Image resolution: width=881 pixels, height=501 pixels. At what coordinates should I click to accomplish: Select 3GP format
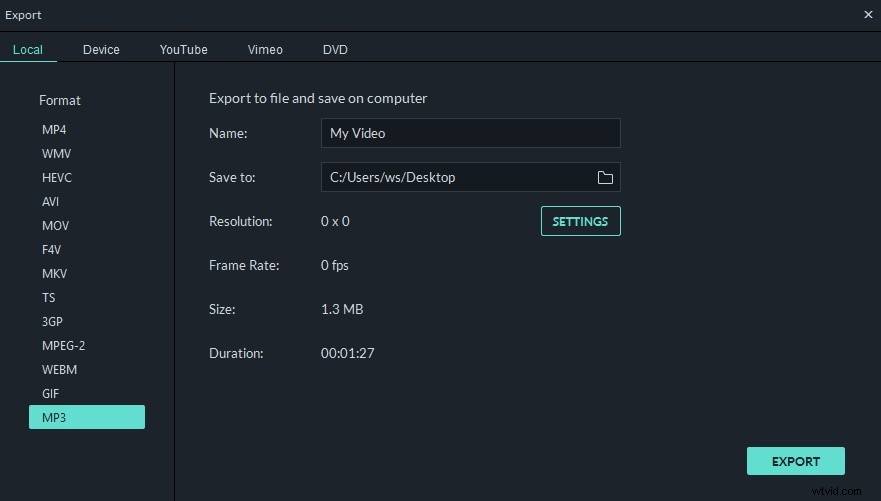click(52, 322)
